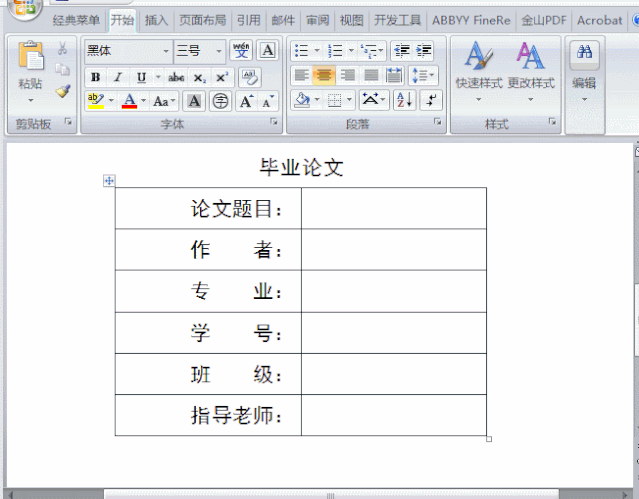
Task: Switch to the 视图 tab
Action: tap(352, 20)
